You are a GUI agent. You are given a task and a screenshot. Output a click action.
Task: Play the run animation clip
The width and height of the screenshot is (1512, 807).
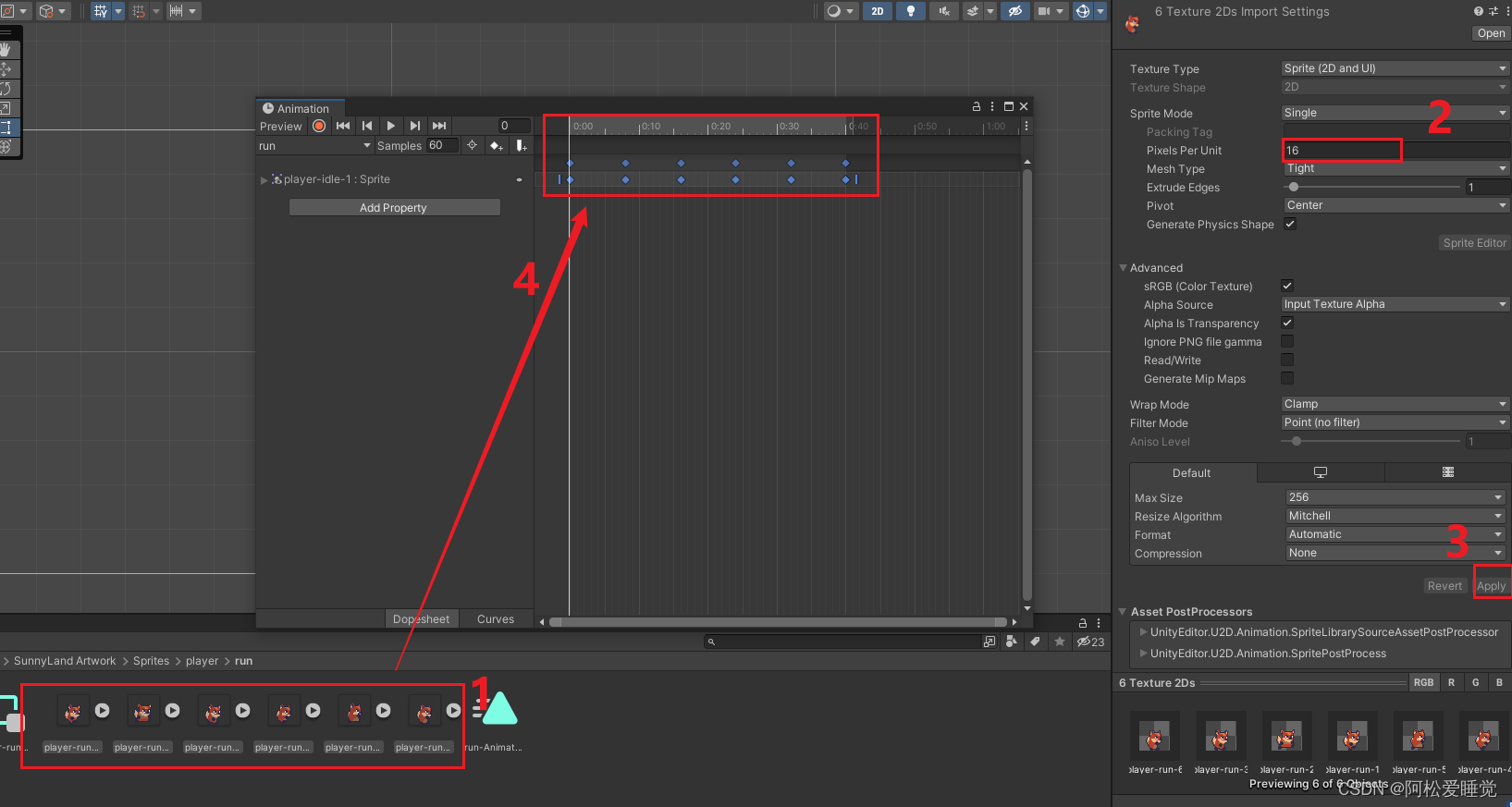391,126
